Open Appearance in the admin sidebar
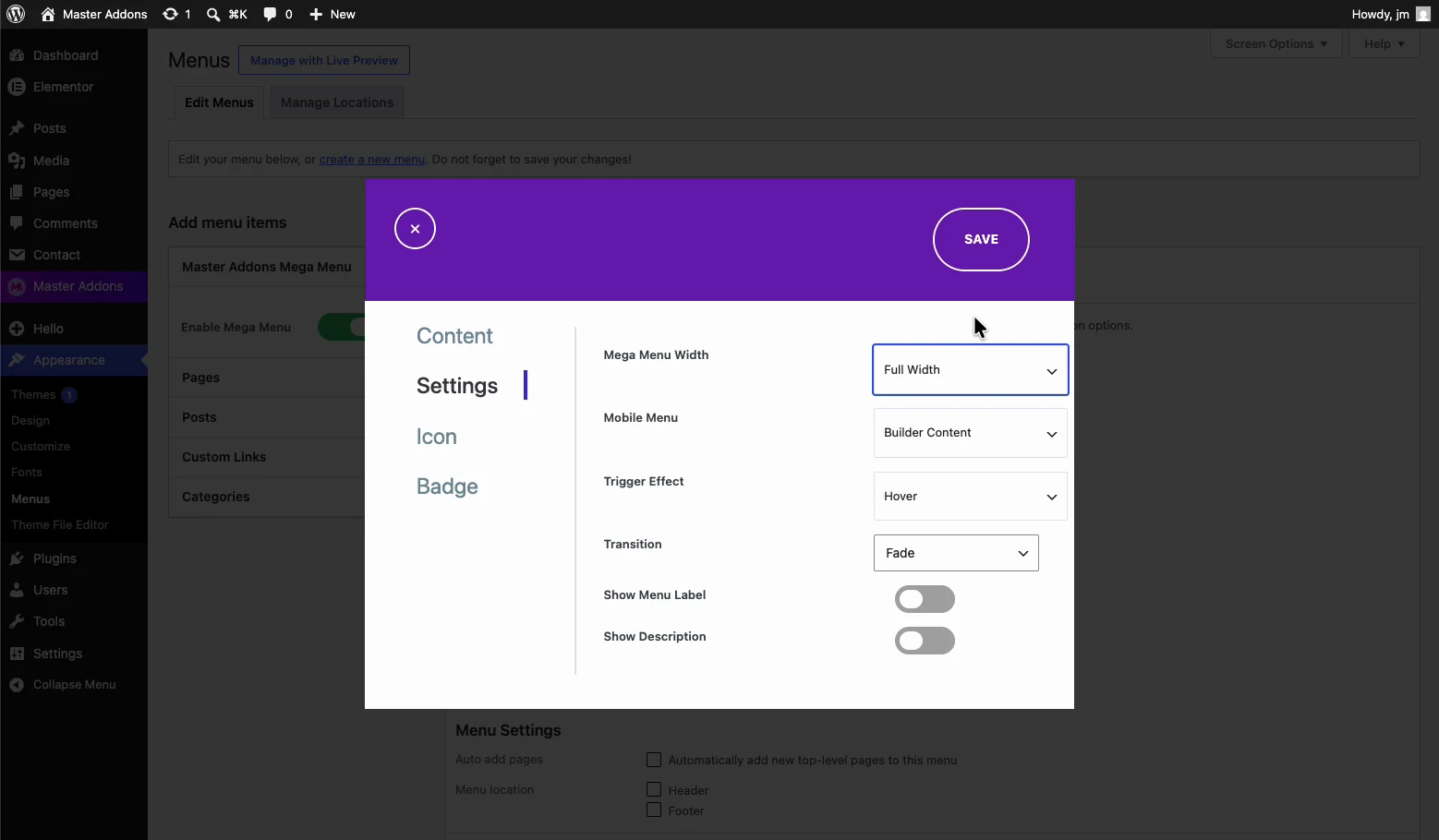This screenshot has height=840, width=1439. pyautogui.click(x=74, y=360)
